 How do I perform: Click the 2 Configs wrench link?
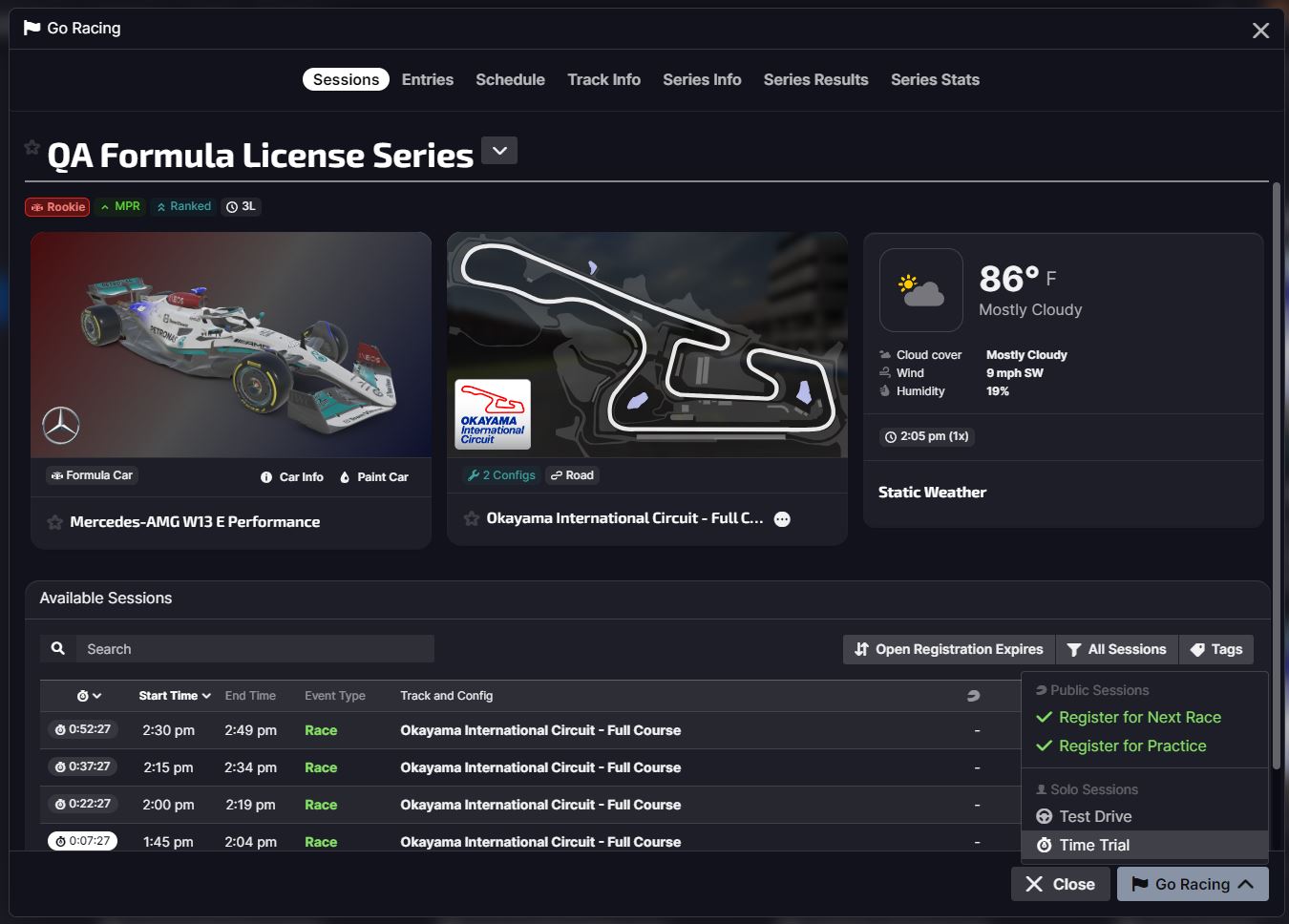pyautogui.click(x=500, y=474)
